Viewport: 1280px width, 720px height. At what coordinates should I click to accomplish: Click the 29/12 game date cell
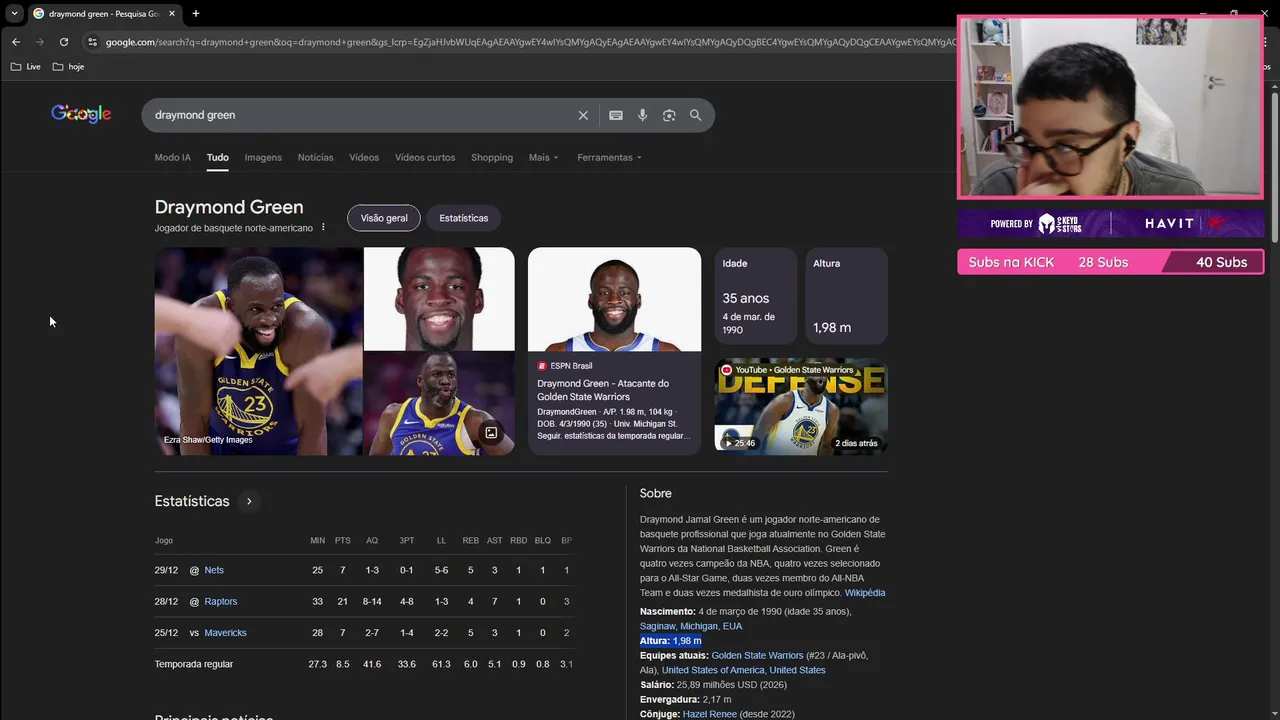166,570
